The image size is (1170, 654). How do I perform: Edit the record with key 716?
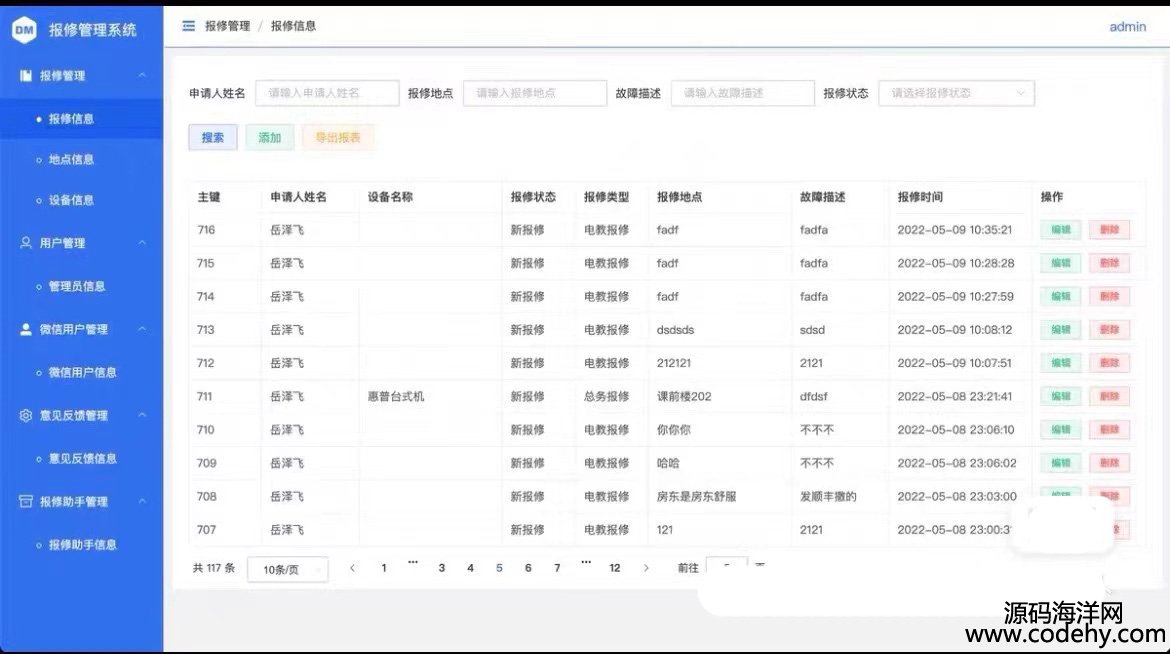pos(1060,230)
